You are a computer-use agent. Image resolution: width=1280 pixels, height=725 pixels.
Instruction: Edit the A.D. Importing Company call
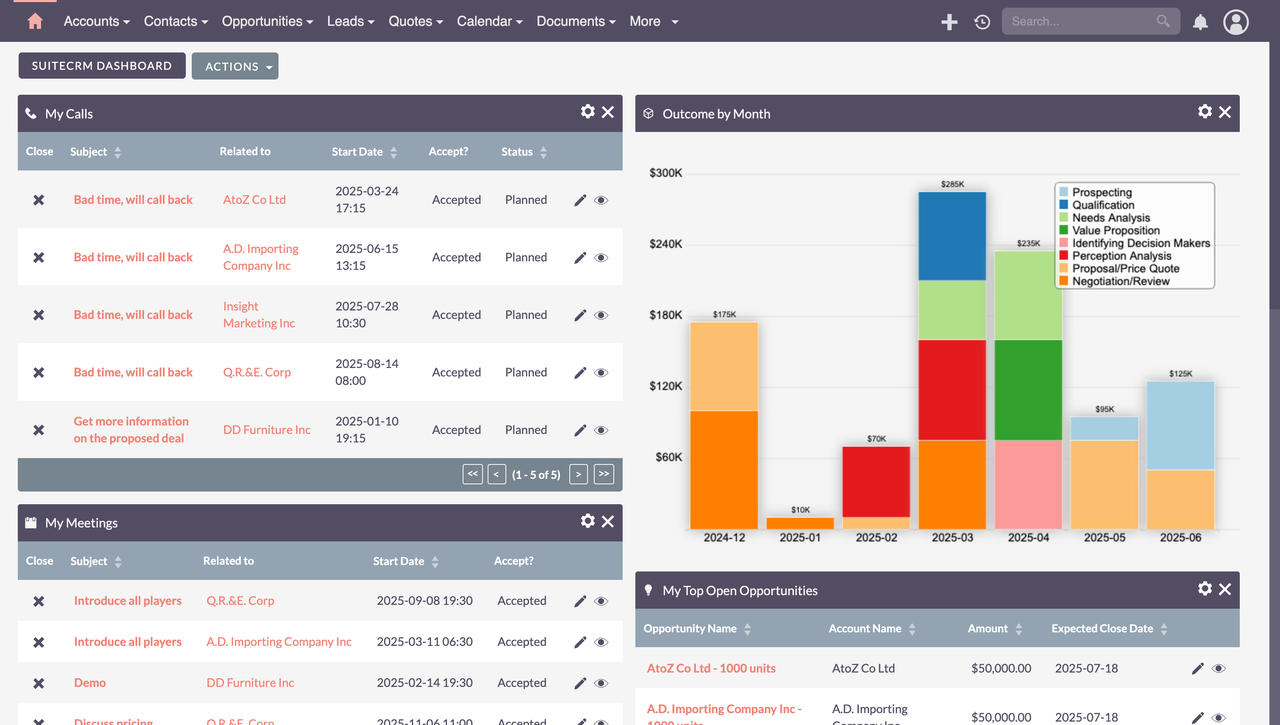(x=580, y=258)
